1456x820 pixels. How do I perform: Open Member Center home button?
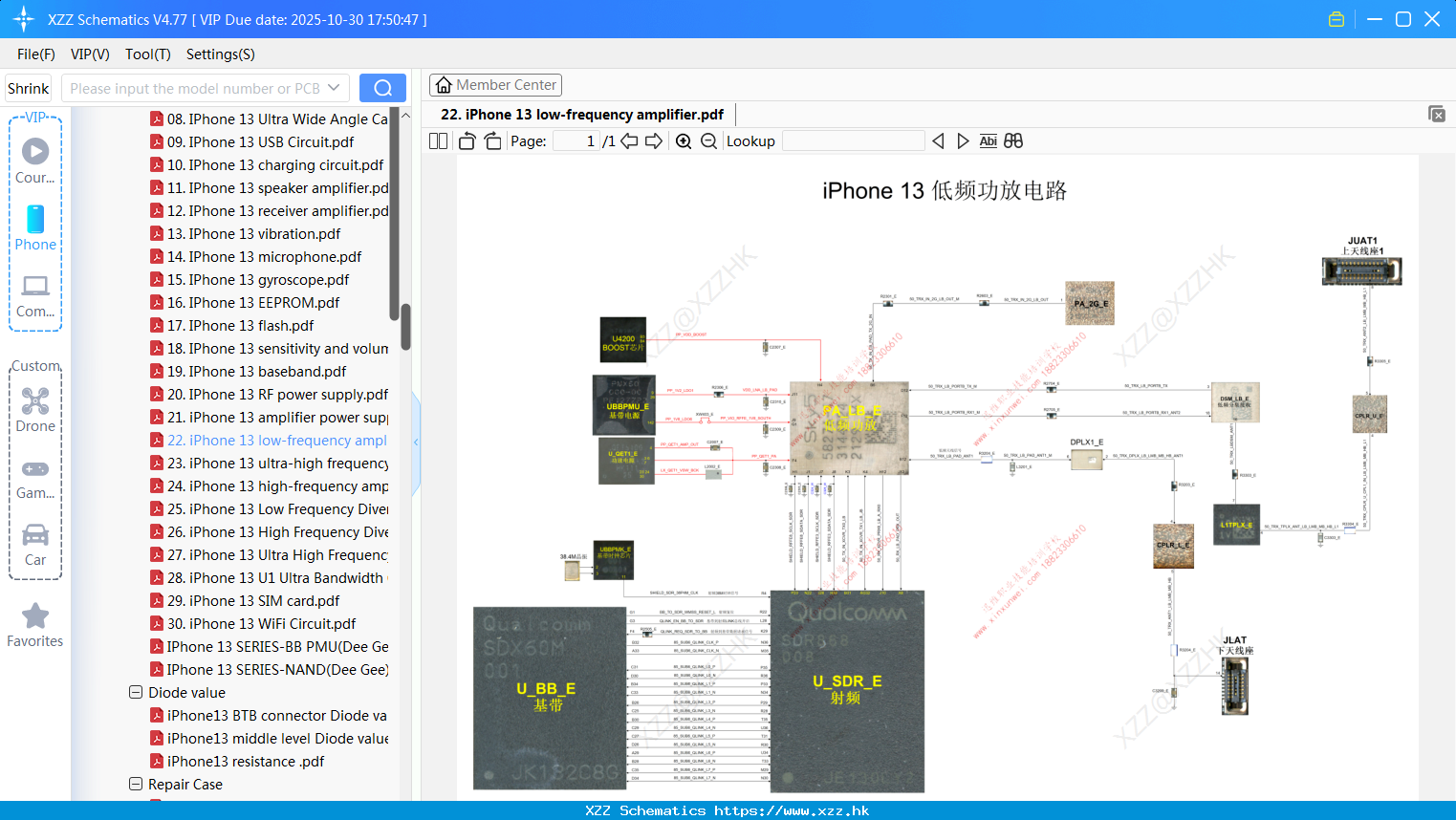(495, 85)
